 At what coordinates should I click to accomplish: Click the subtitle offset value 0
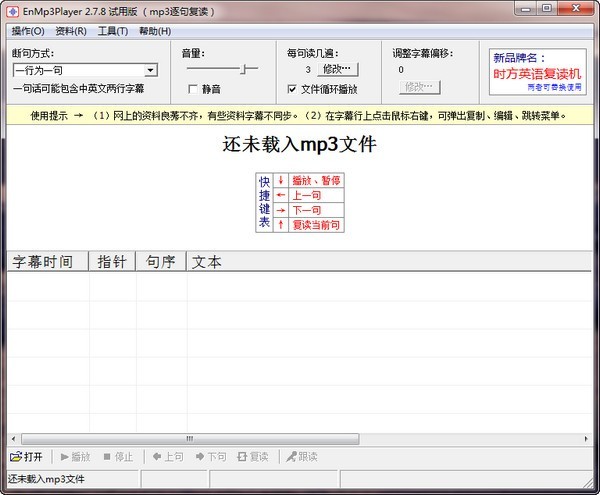point(401,70)
